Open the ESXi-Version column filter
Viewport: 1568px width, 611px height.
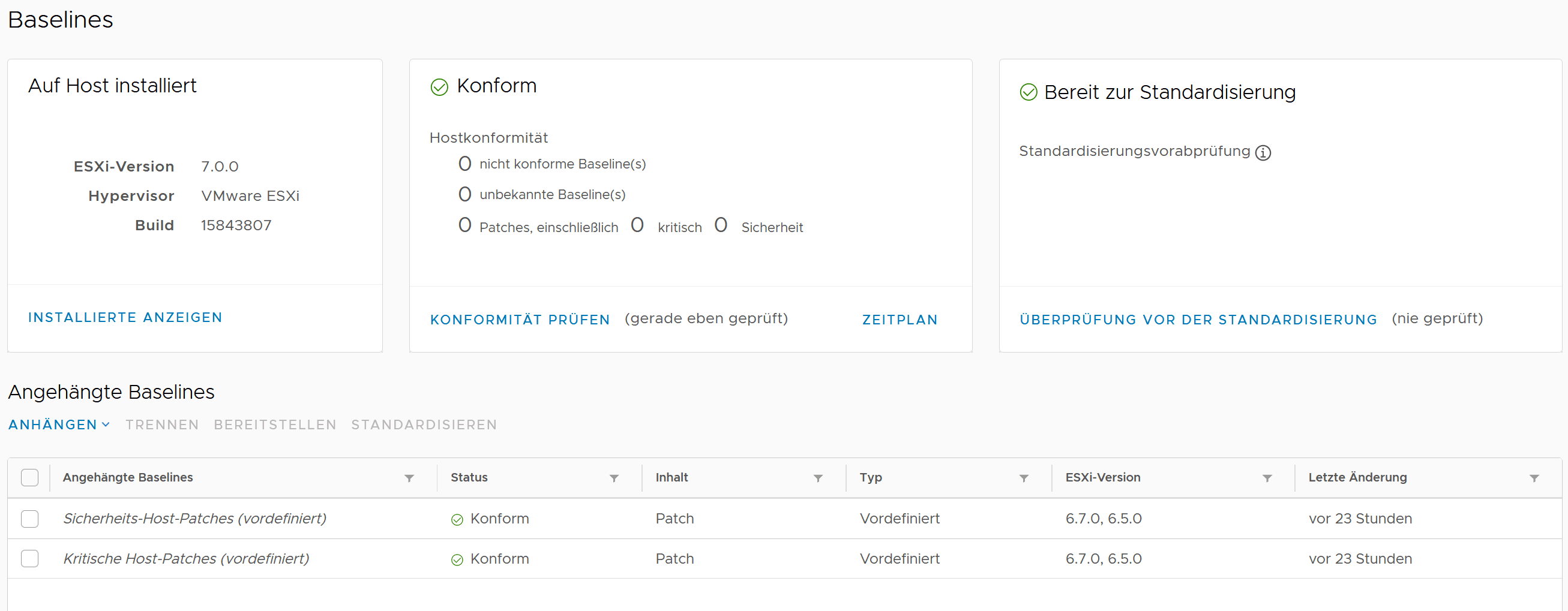1267,478
